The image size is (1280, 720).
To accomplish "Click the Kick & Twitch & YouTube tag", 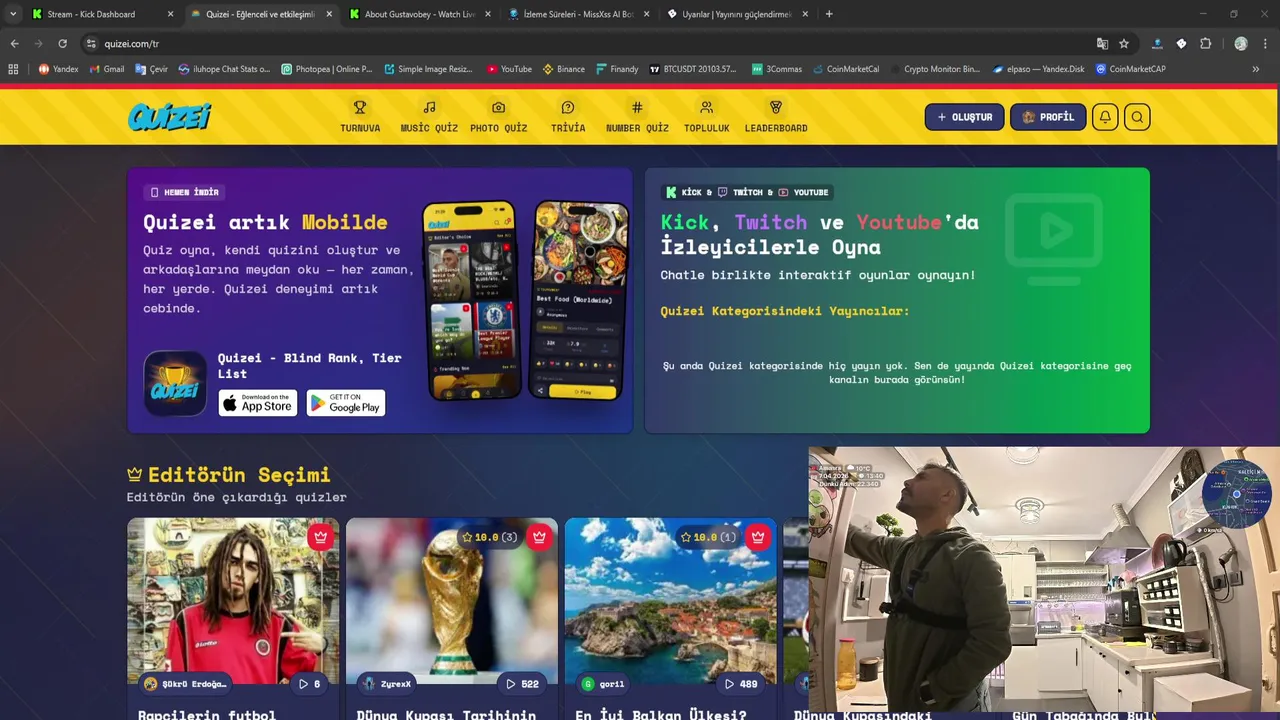I will tap(748, 192).
